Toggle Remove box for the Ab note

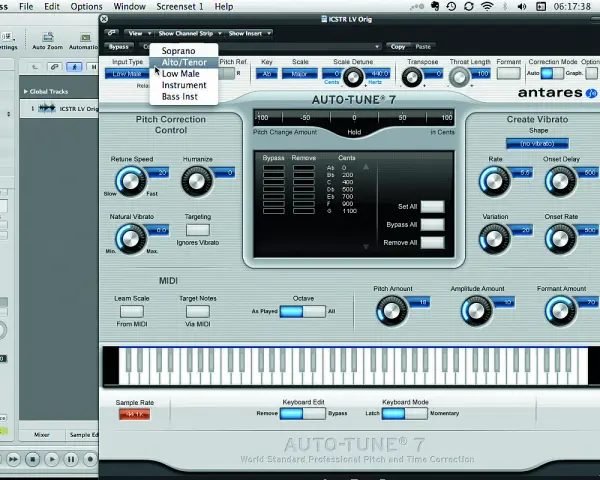[x=303, y=168]
